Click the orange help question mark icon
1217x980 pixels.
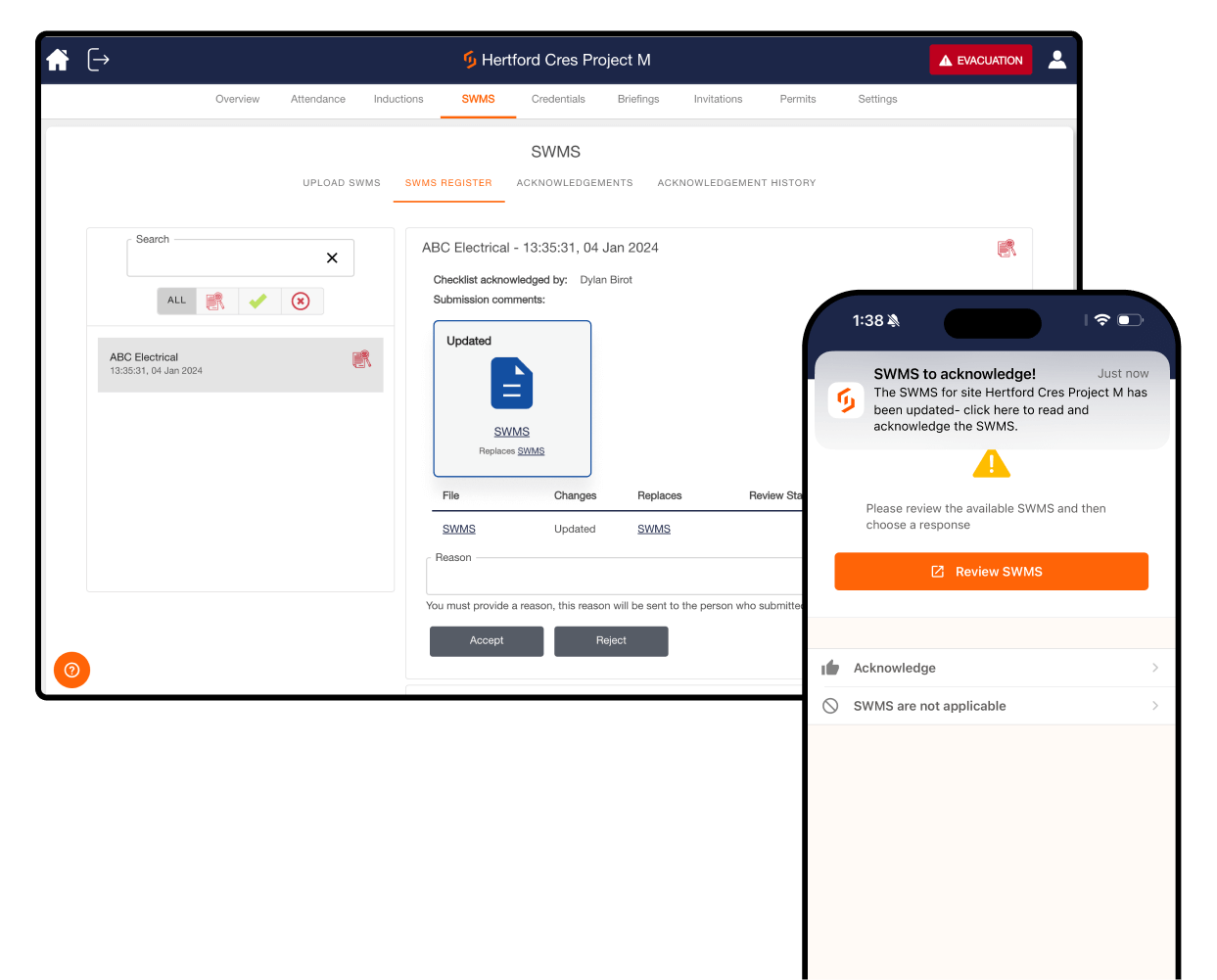tap(71, 670)
